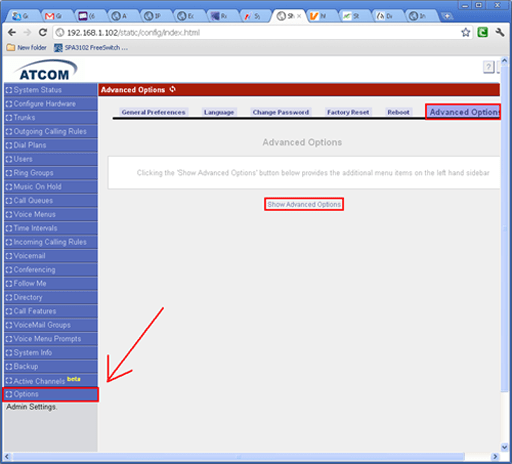Open Trunks in the sidebar
512x464 pixels.
tap(51, 118)
